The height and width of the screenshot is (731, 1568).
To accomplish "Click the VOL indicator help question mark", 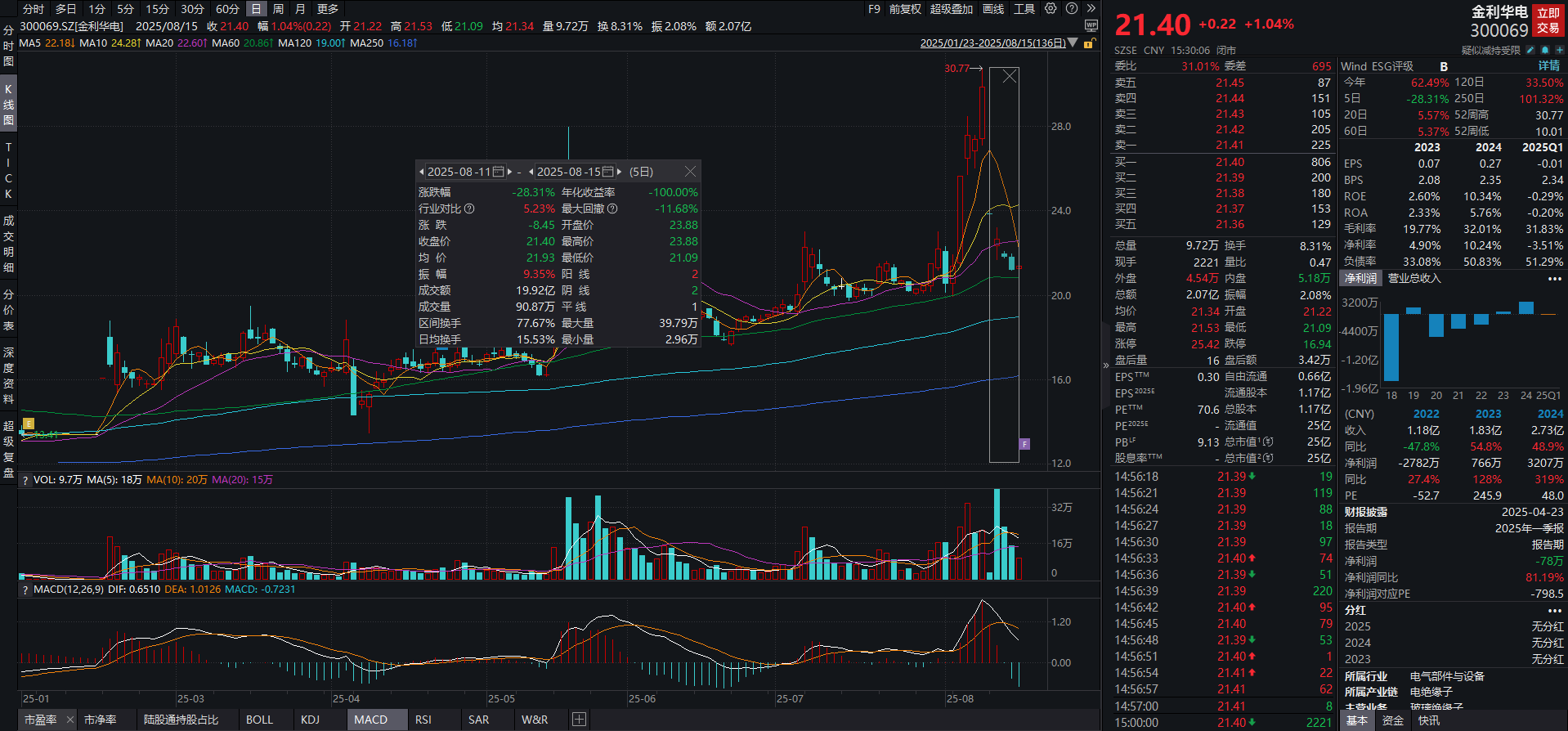I will click(x=25, y=480).
